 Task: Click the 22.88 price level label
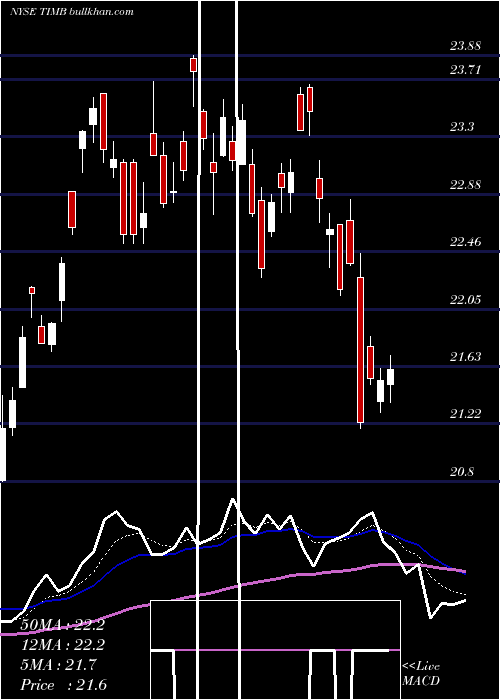(465, 184)
